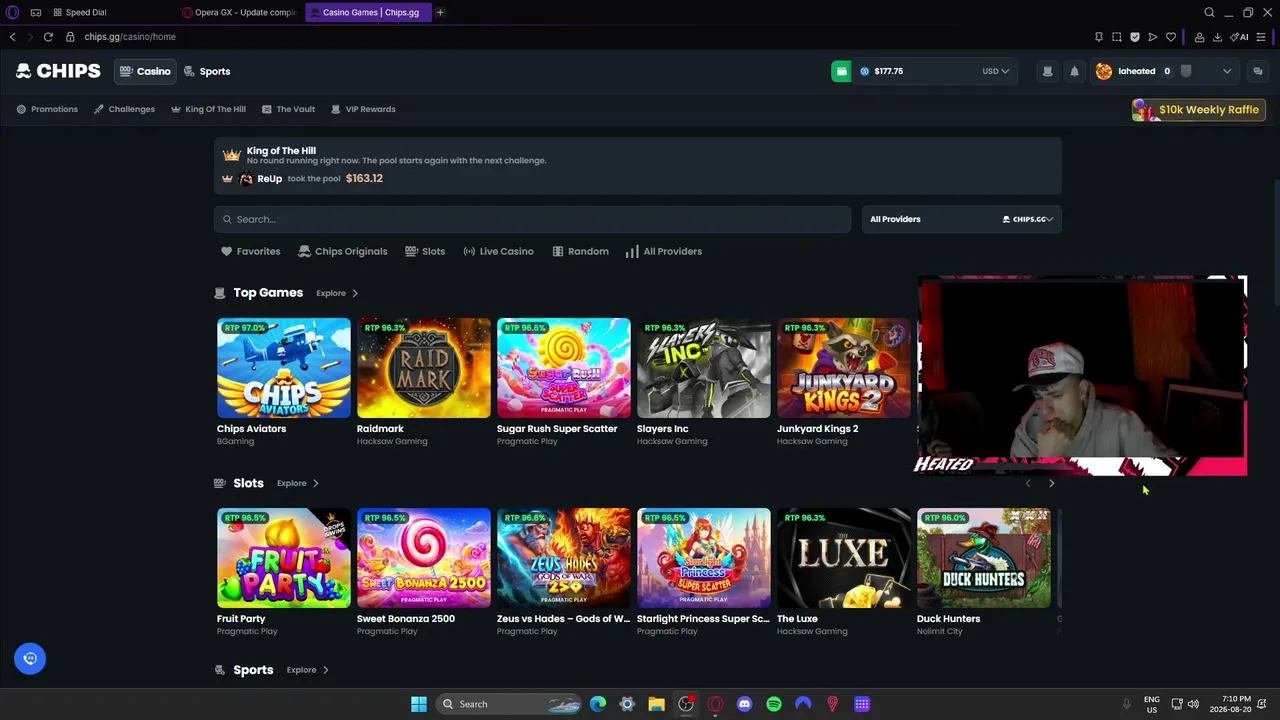Open VIP Rewards

click(363, 109)
